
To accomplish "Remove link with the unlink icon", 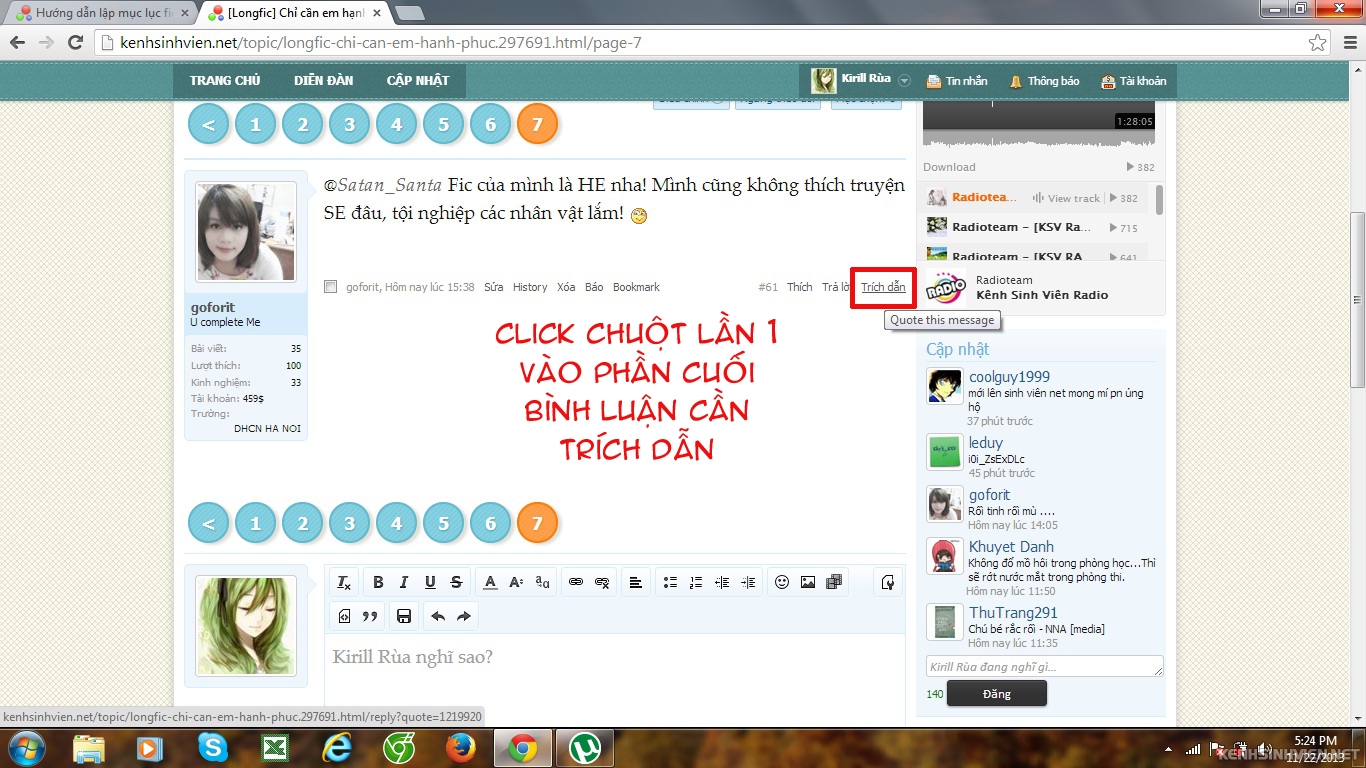I will [x=602, y=582].
